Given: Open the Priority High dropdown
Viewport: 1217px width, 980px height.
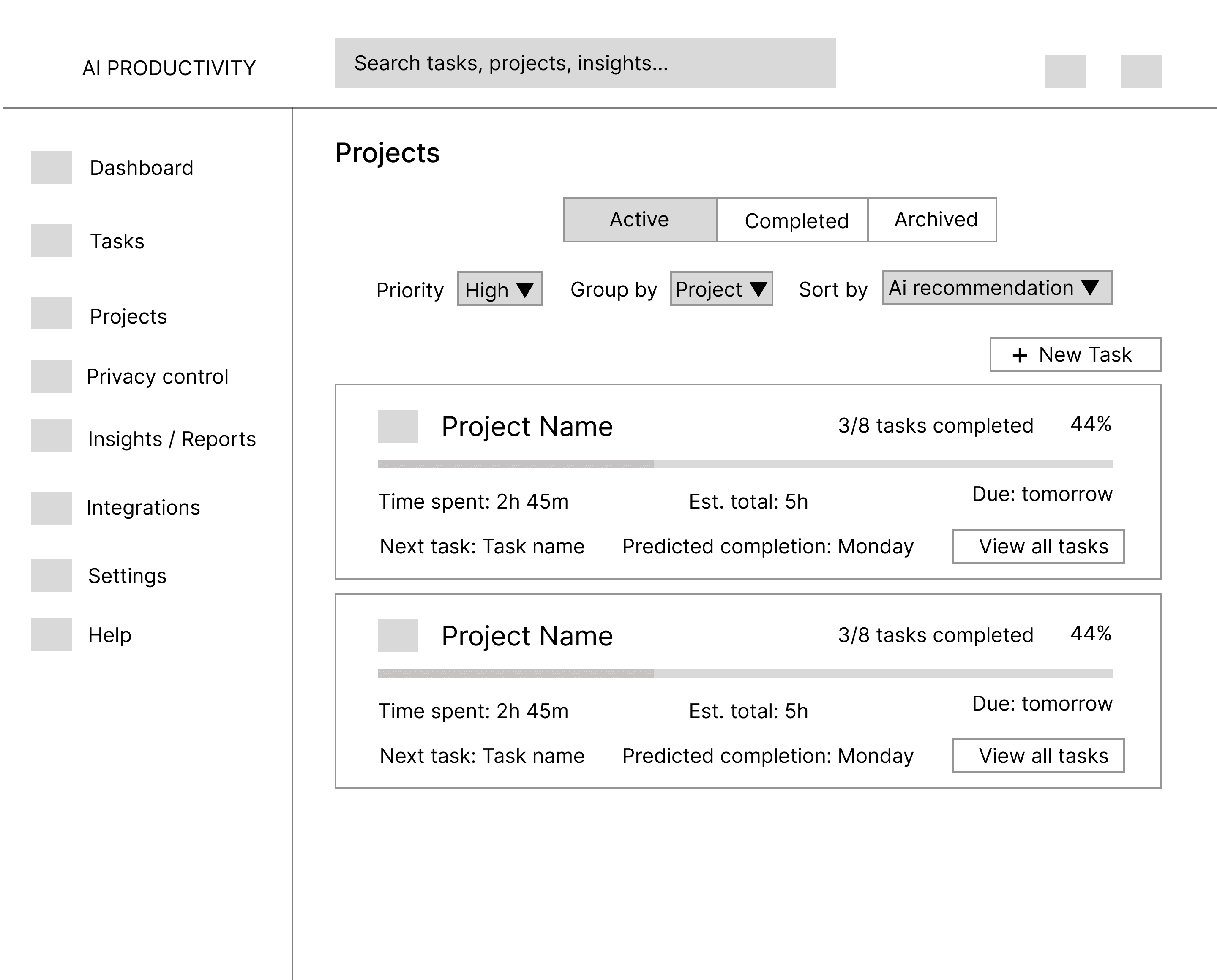Looking at the screenshot, I should point(499,289).
